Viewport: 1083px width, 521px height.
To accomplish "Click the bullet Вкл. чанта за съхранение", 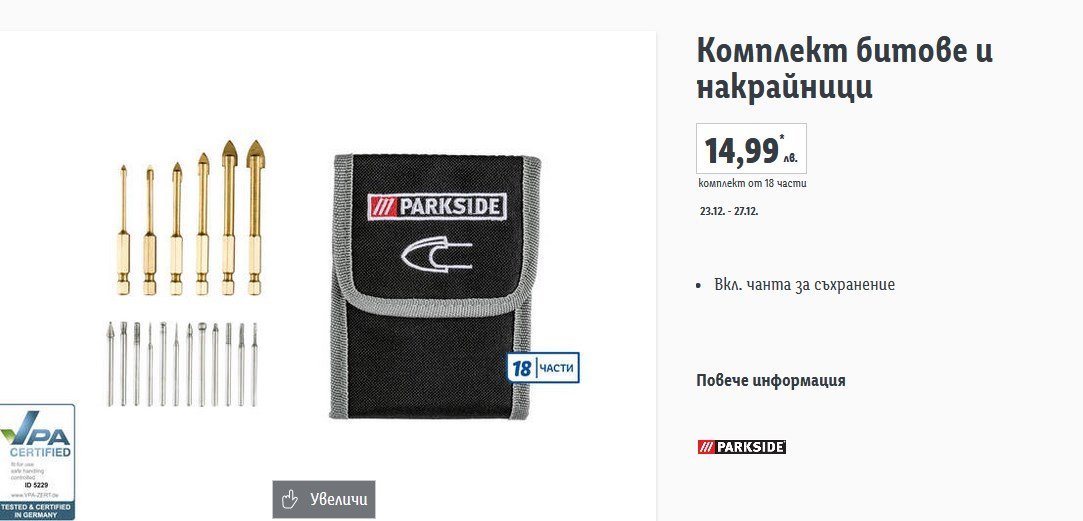I will pos(805,285).
